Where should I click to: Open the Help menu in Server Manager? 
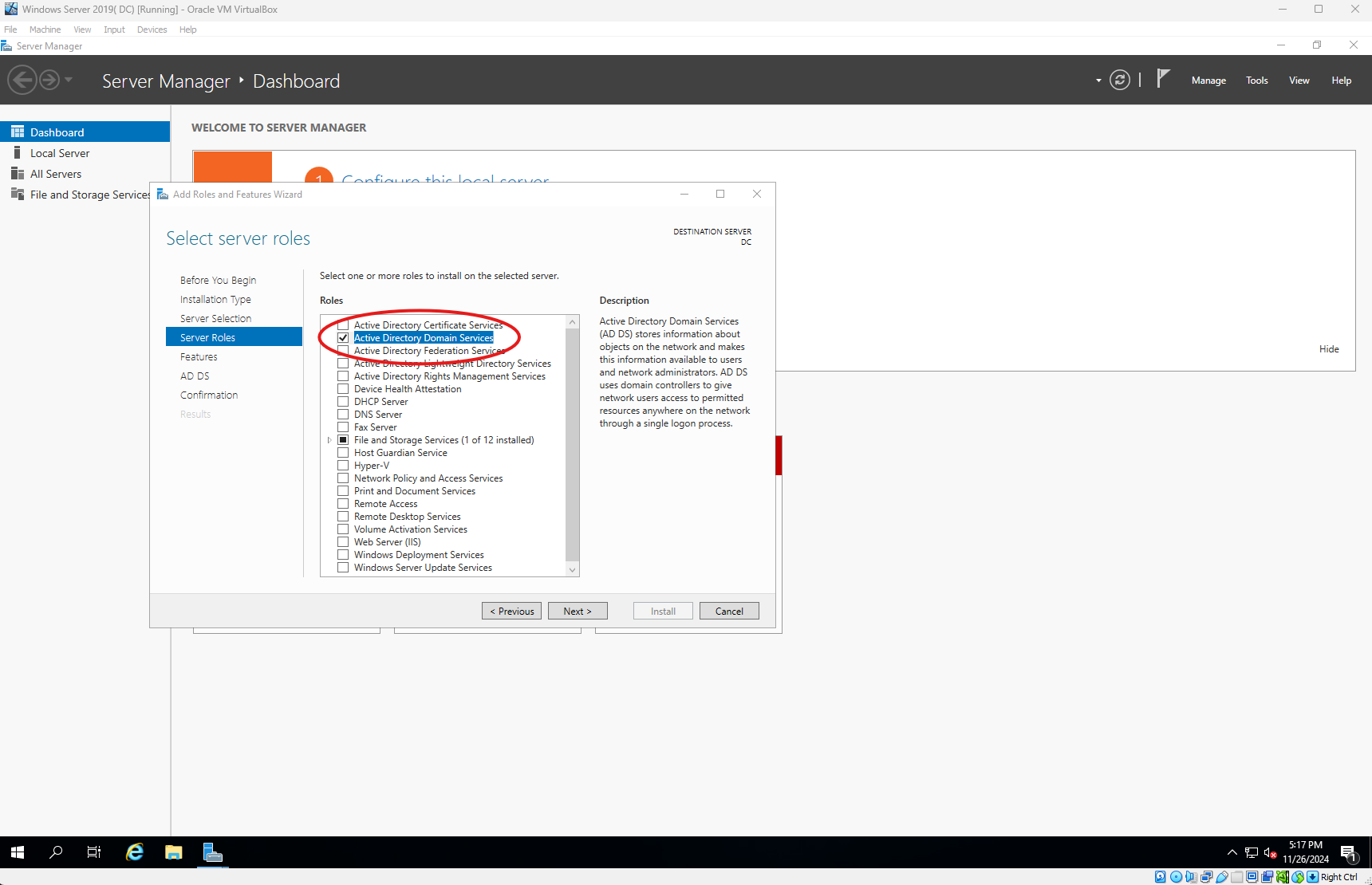(x=1342, y=81)
